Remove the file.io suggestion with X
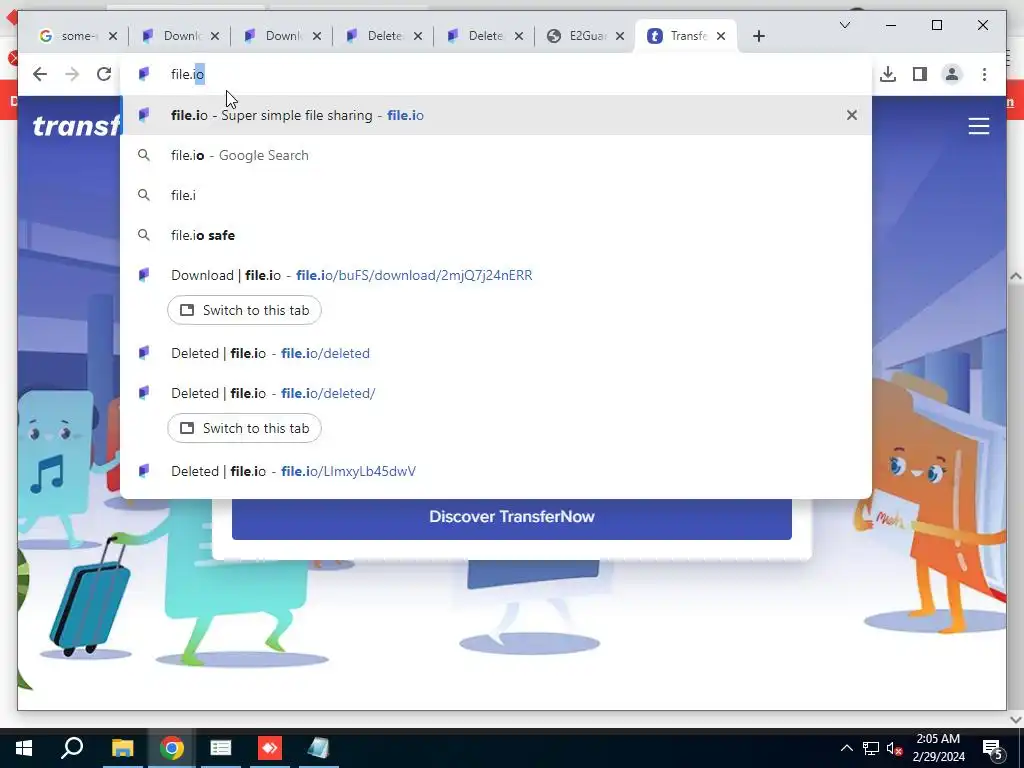This screenshot has width=1024, height=768. [x=852, y=115]
